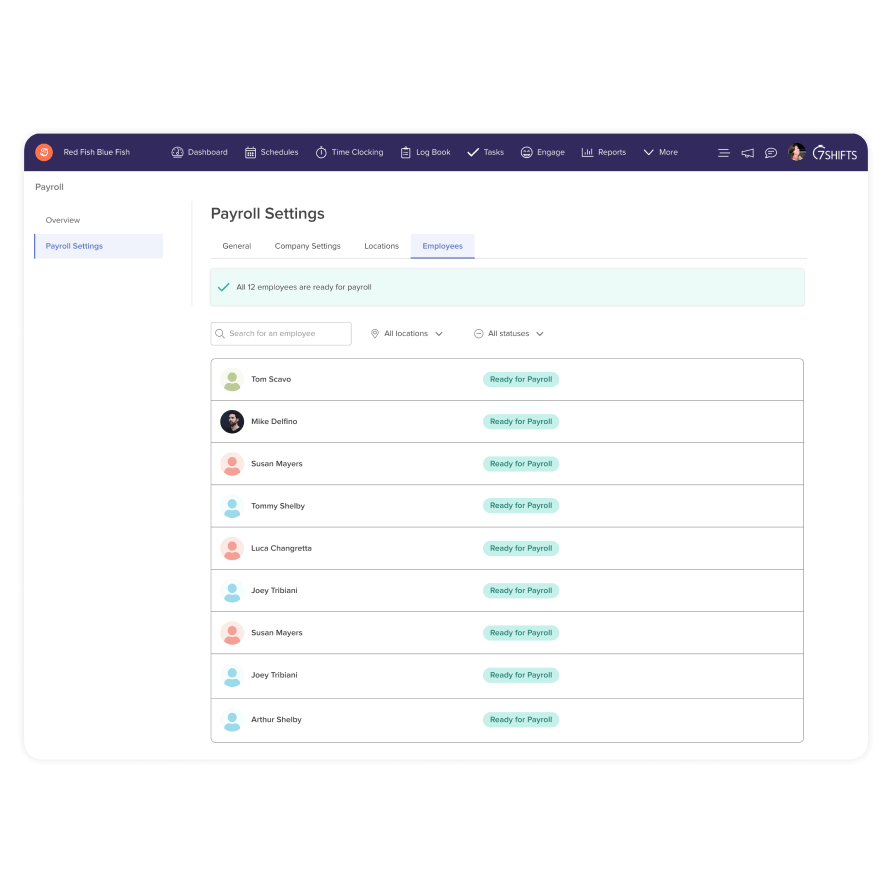Select the Time Clocking clock icon
The width and height of the screenshot is (892, 892).
[x=319, y=152]
